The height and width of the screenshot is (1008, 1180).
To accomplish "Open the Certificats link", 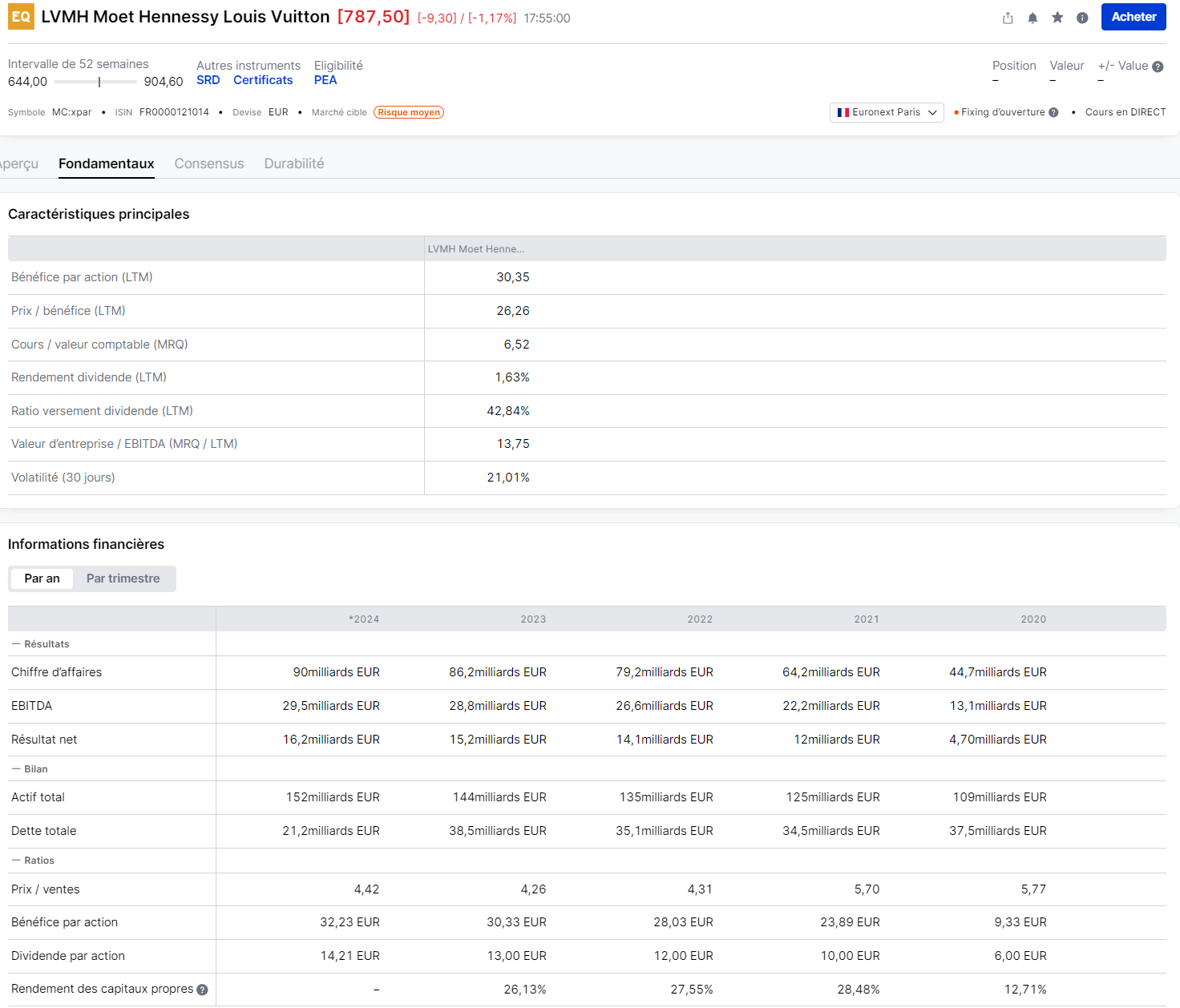I will pos(263,80).
